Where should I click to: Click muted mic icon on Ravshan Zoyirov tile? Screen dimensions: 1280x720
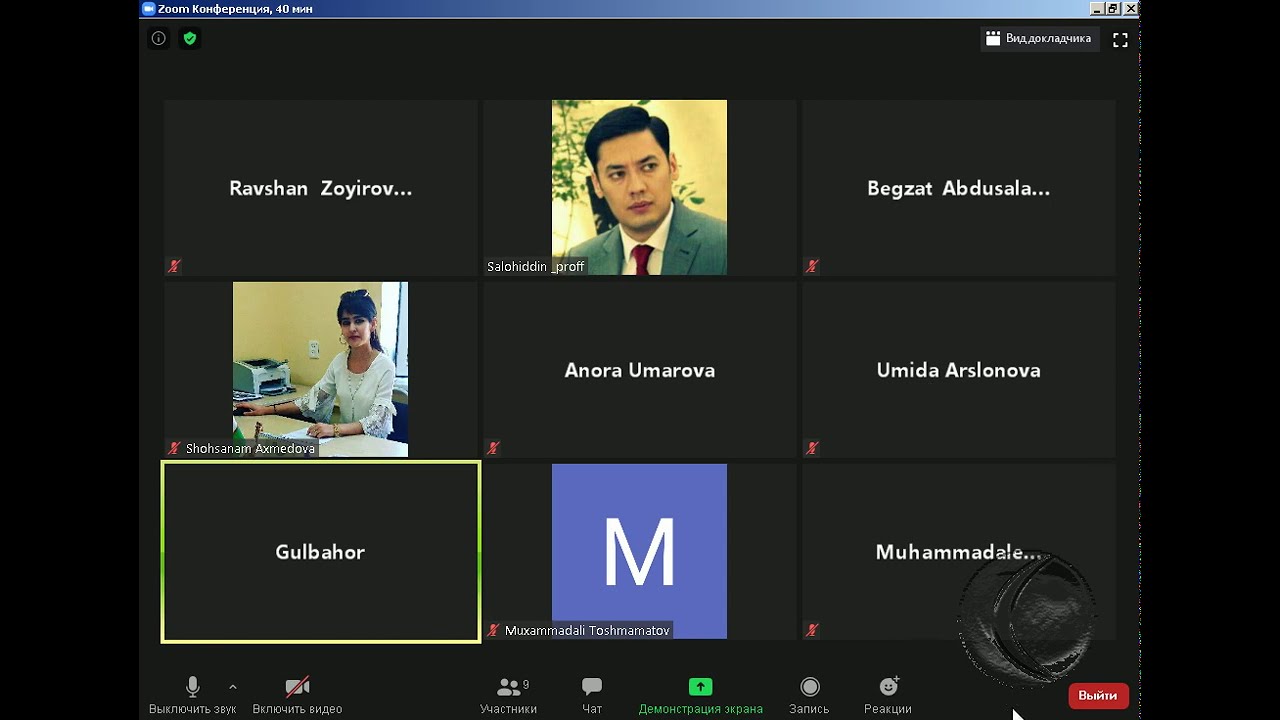pos(174,266)
